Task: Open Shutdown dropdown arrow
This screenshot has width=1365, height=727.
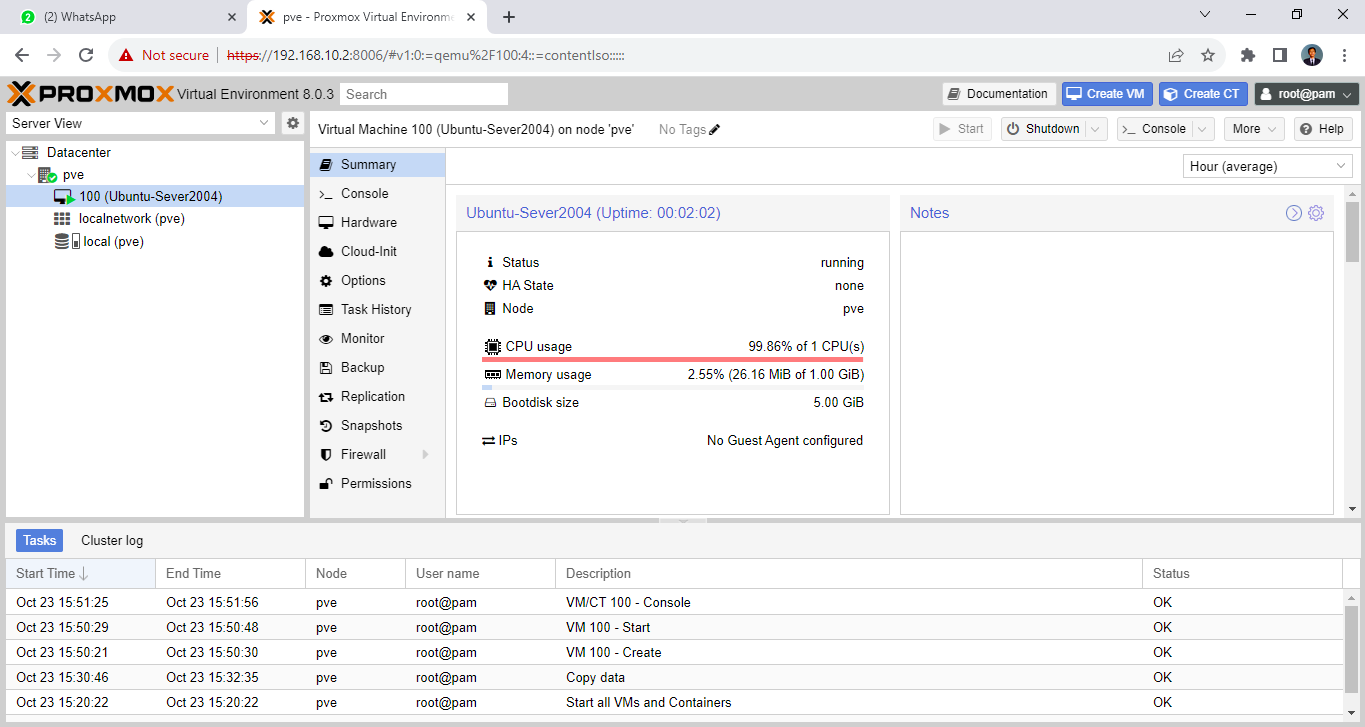Action: click(1097, 129)
